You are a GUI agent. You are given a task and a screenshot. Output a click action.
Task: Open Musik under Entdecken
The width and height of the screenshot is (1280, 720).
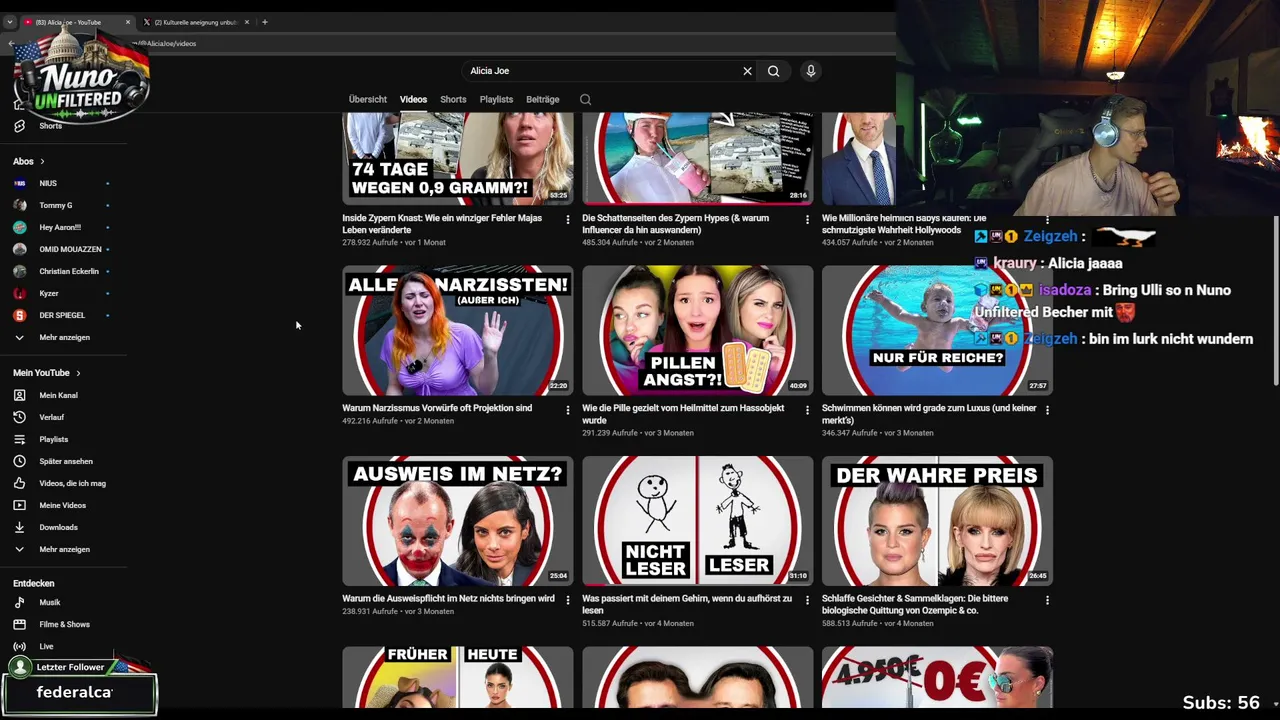click(x=50, y=602)
